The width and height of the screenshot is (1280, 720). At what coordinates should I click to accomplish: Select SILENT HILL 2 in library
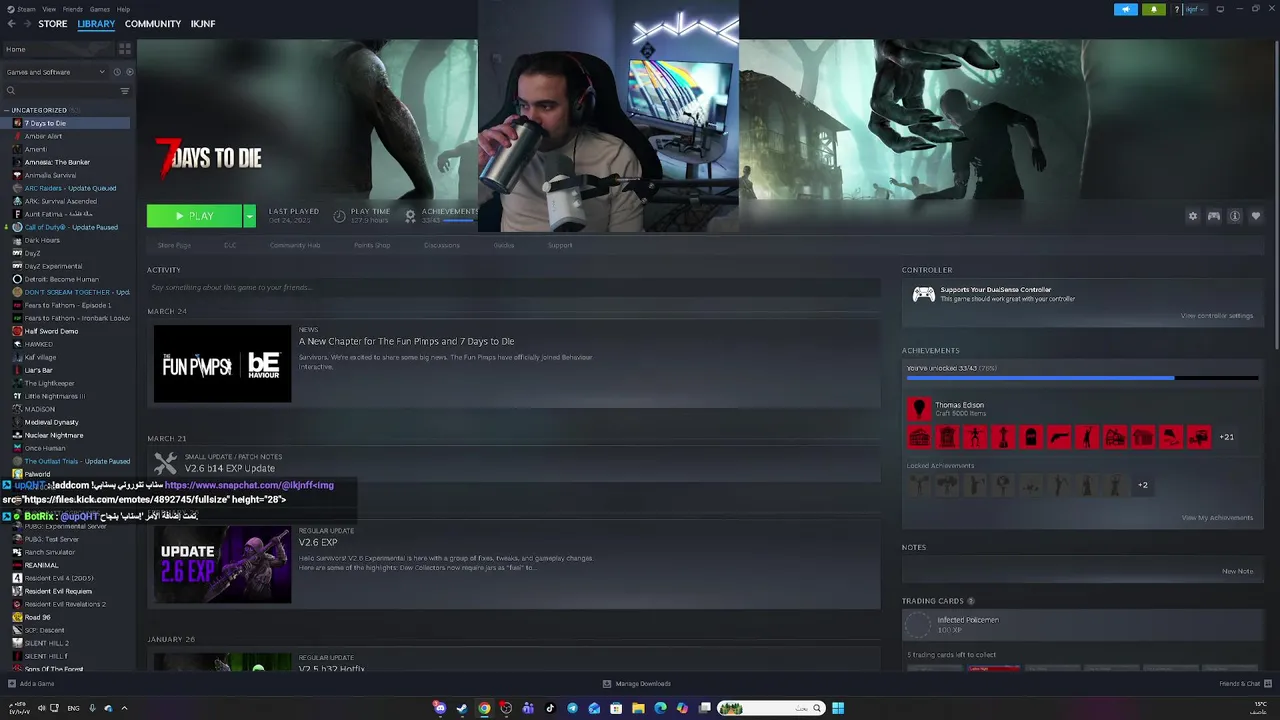47,643
